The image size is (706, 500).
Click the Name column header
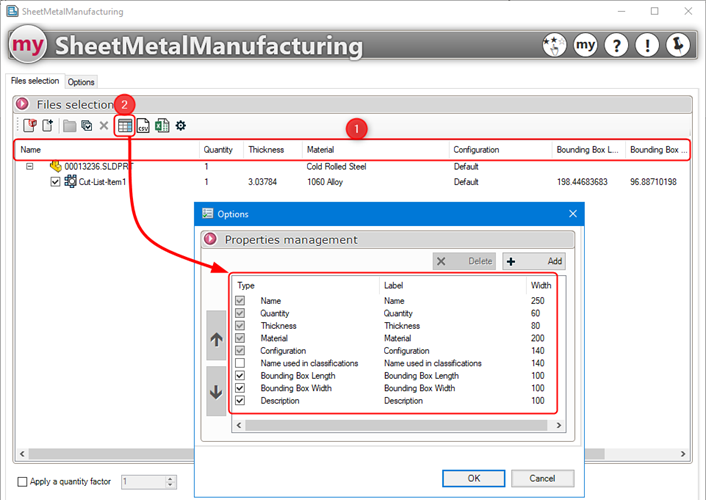(107, 150)
